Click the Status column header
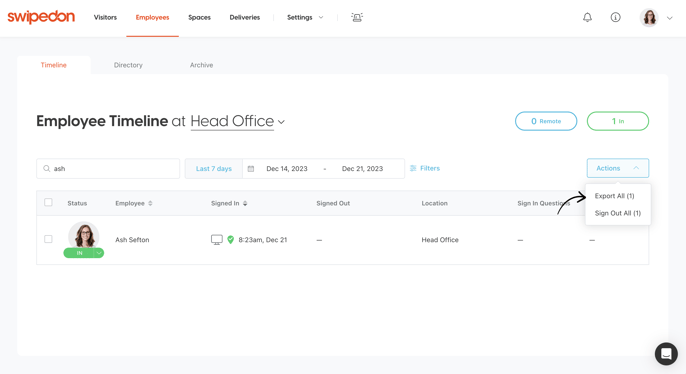This screenshot has height=374, width=686. [77, 203]
